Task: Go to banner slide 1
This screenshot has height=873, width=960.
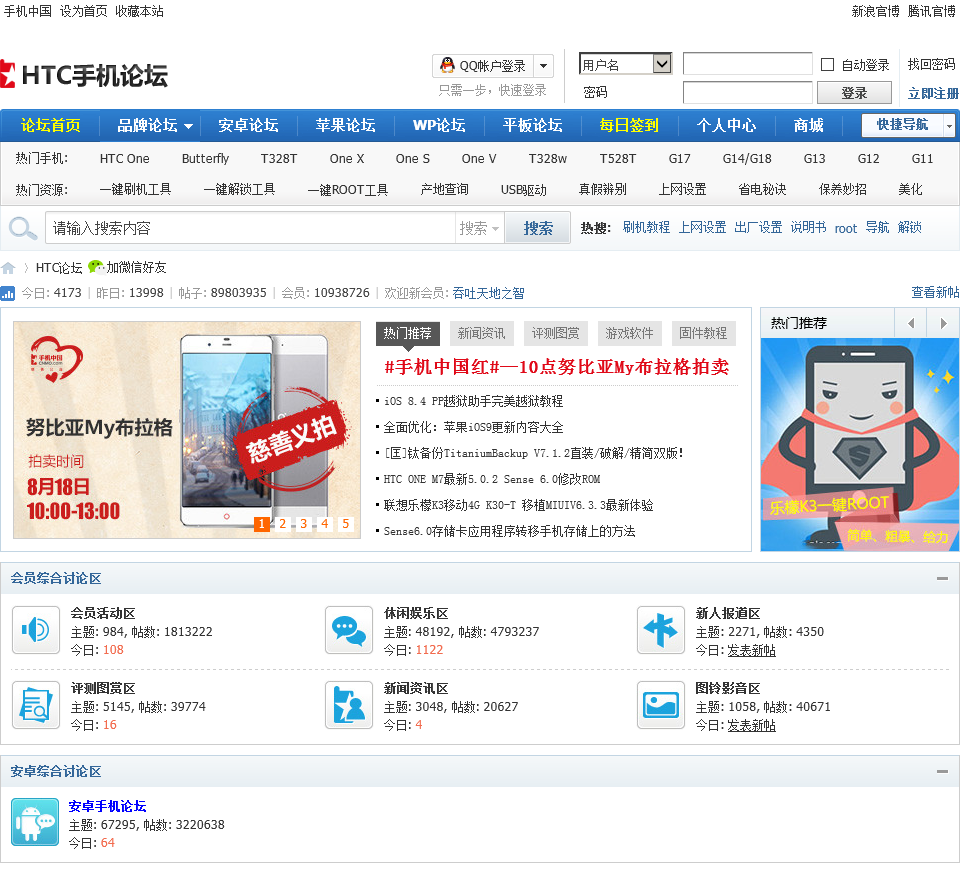Action: pos(261,524)
